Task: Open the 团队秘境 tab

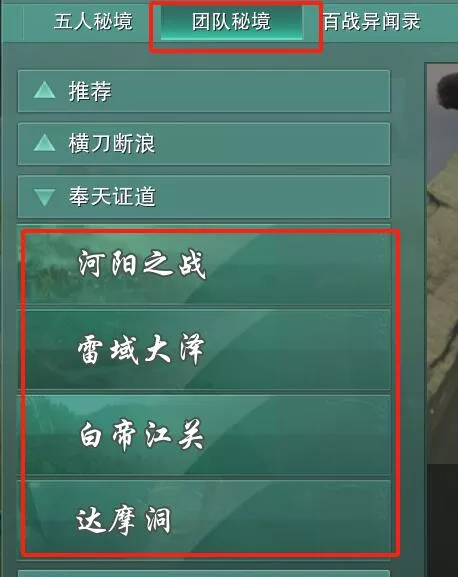Action: 232,21
